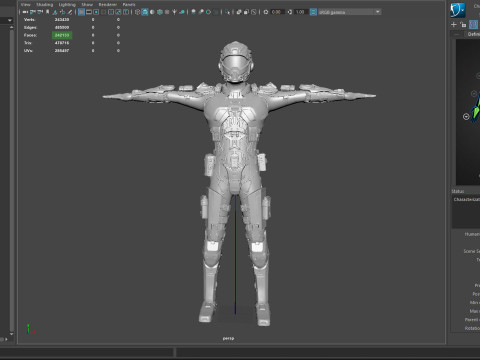Viewport: 480px width, 360px height.
Task: Click the circled arrow hand effector marker
Action: pos(466,117)
